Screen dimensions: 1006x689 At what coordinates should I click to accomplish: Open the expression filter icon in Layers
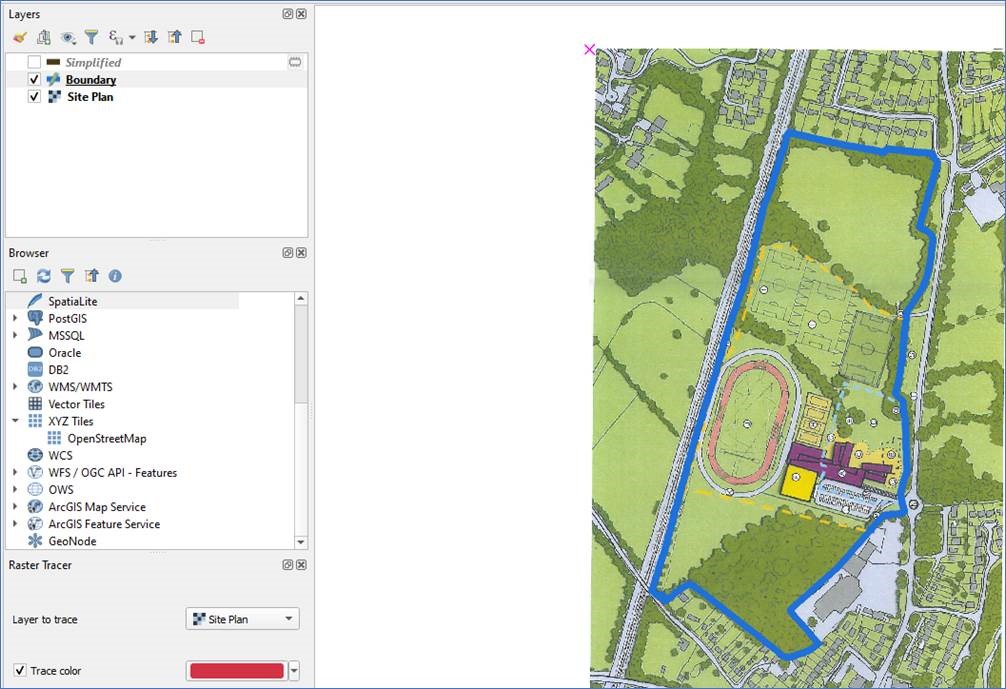click(x=114, y=37)
